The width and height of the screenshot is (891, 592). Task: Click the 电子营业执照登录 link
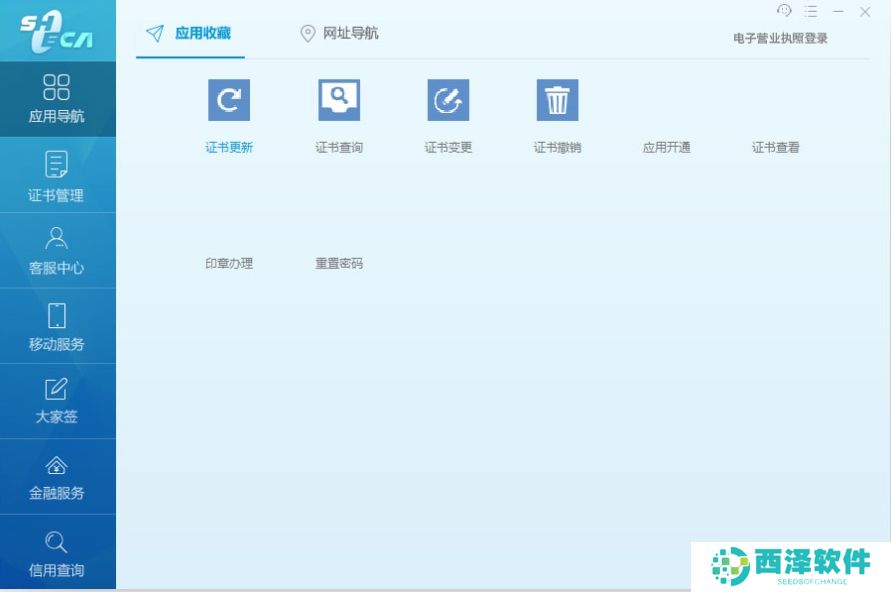[x=780, y=38]
